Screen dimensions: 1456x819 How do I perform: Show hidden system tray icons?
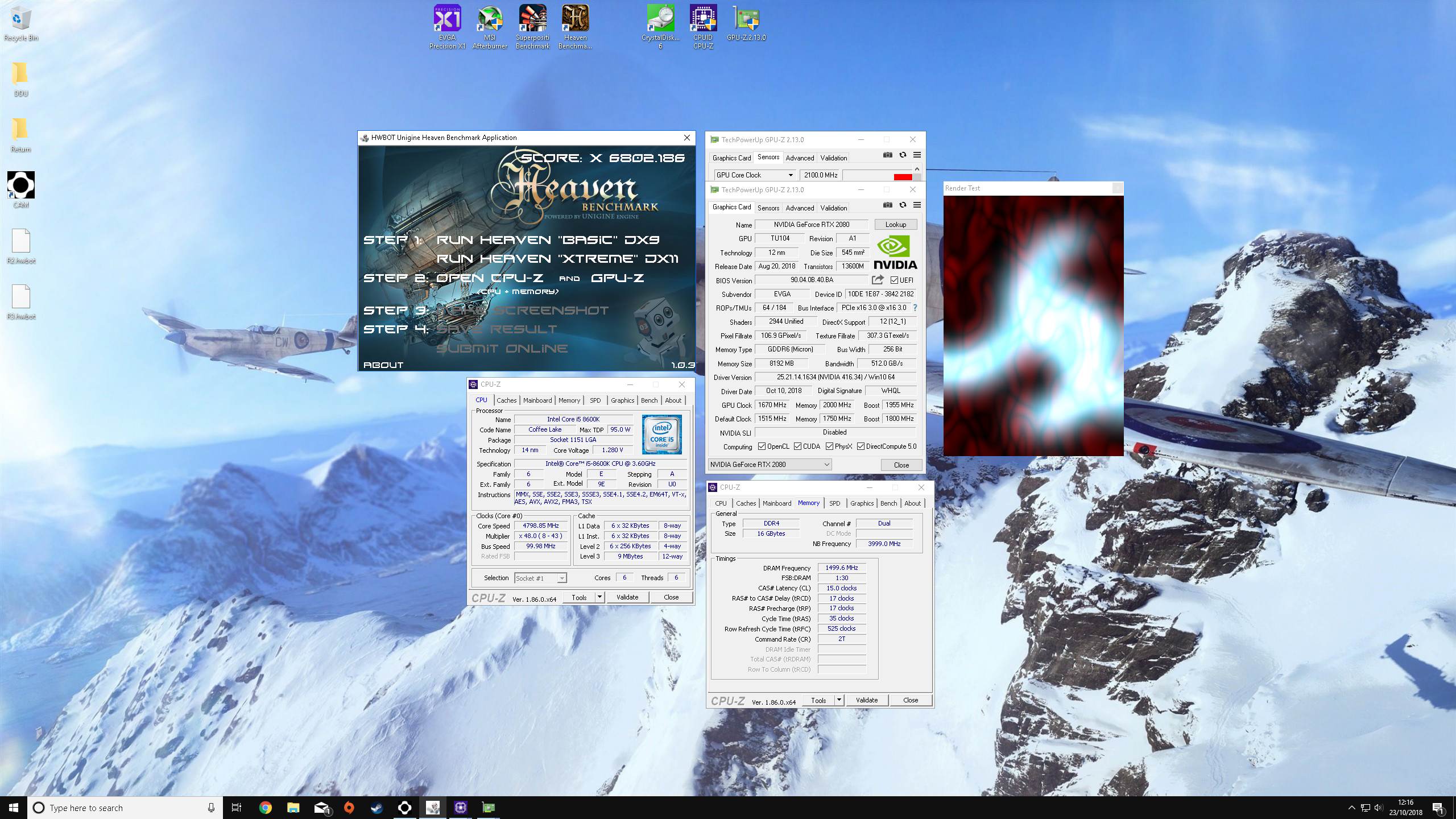[x=1351, y=808]
